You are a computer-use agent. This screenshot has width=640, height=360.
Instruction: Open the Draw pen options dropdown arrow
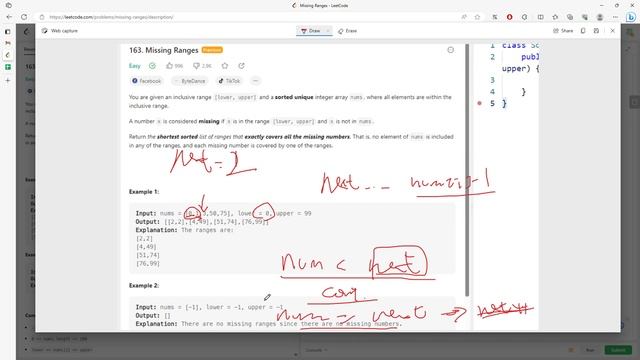328,31
